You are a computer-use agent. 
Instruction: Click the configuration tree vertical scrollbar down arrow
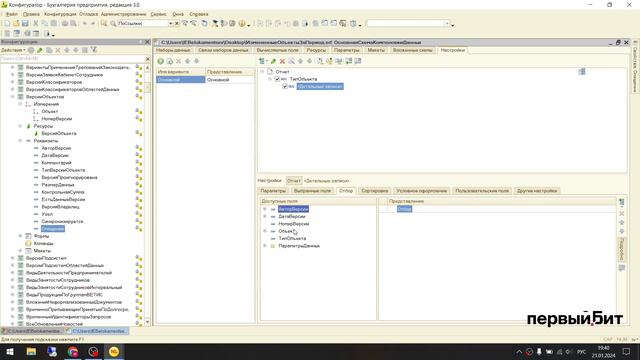click(148, 322)
